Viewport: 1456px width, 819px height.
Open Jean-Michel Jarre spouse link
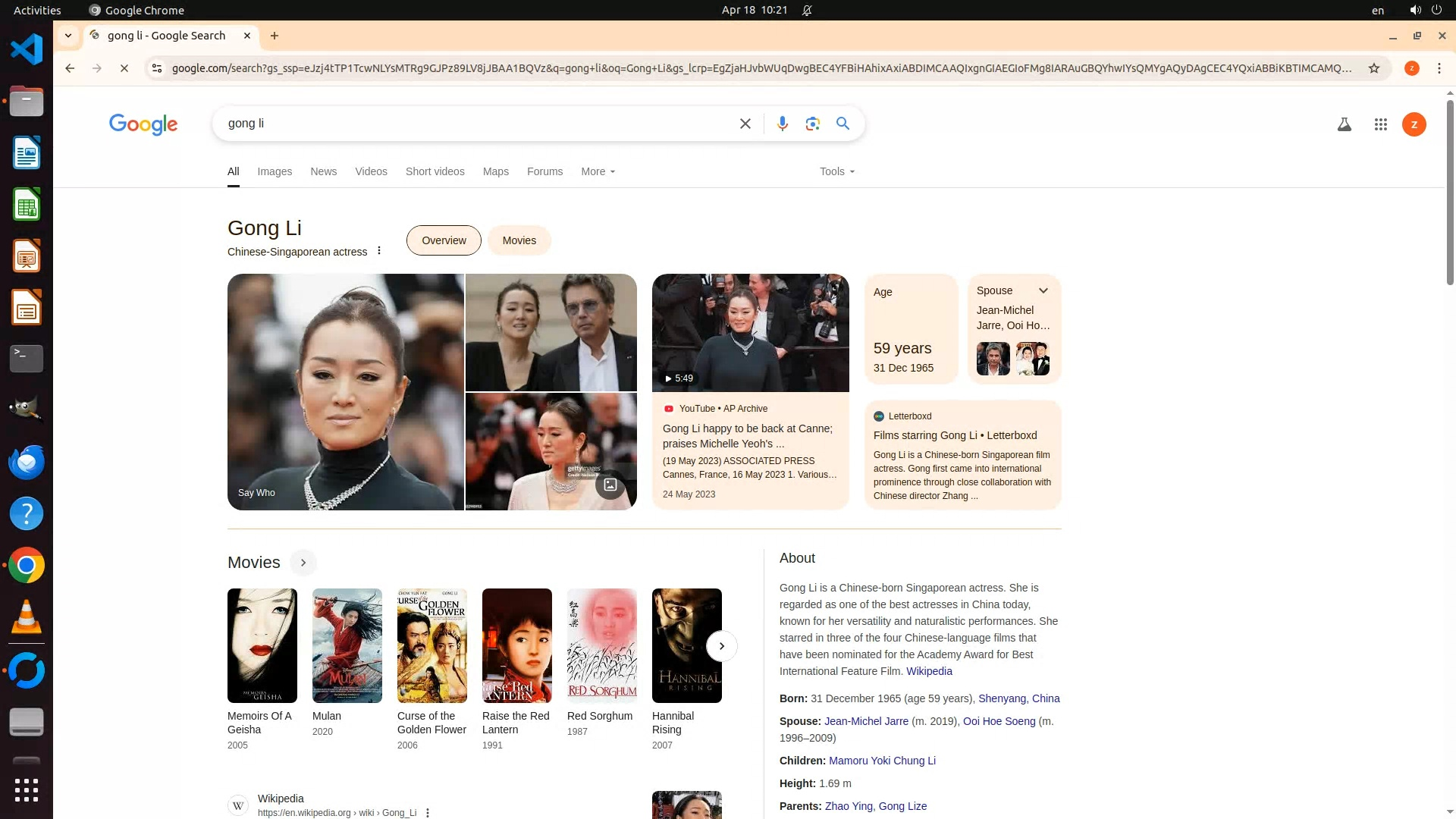tap(866, 721)
